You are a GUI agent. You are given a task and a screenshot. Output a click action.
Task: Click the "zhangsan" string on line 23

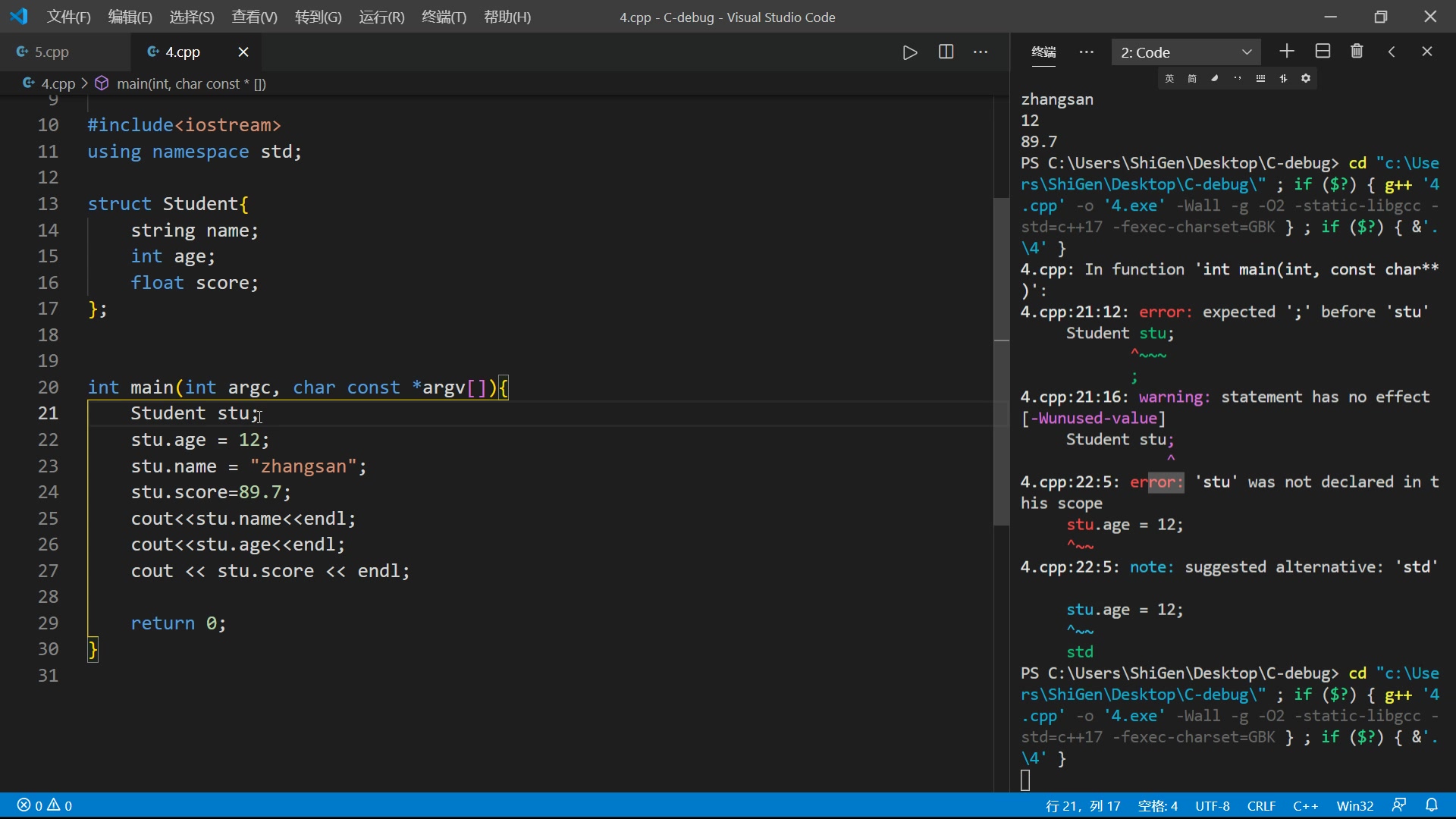coord(303,466)
